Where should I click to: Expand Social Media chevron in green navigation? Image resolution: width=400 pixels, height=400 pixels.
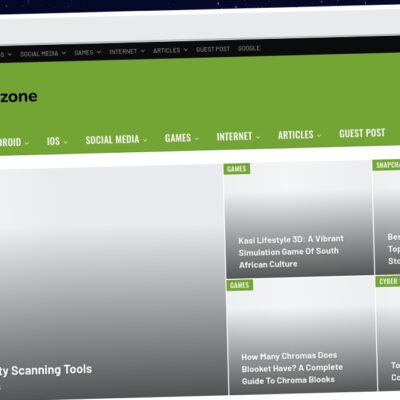point(145,140)
